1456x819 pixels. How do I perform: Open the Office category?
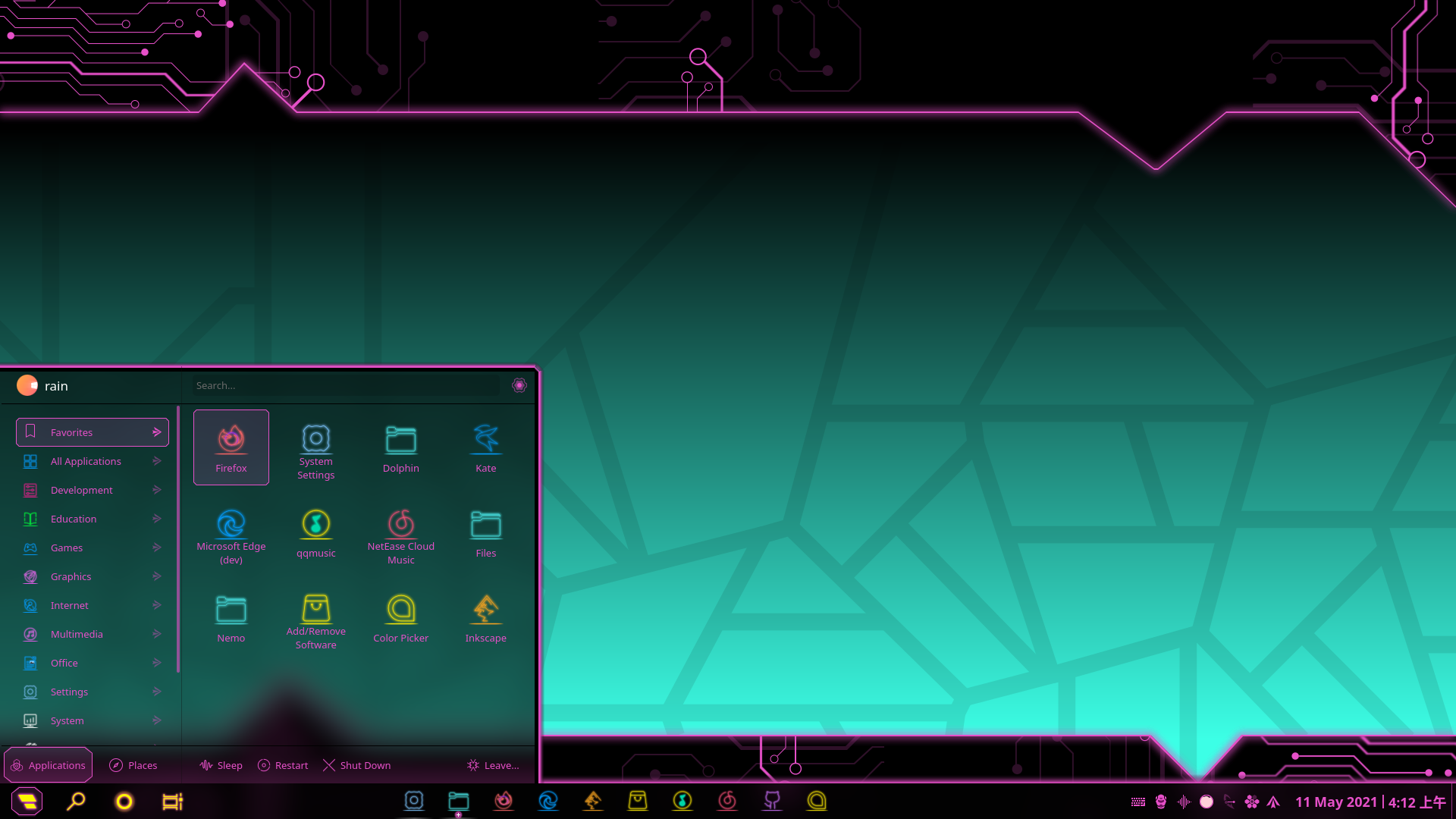pyautogui.click(x=93, y=663)
